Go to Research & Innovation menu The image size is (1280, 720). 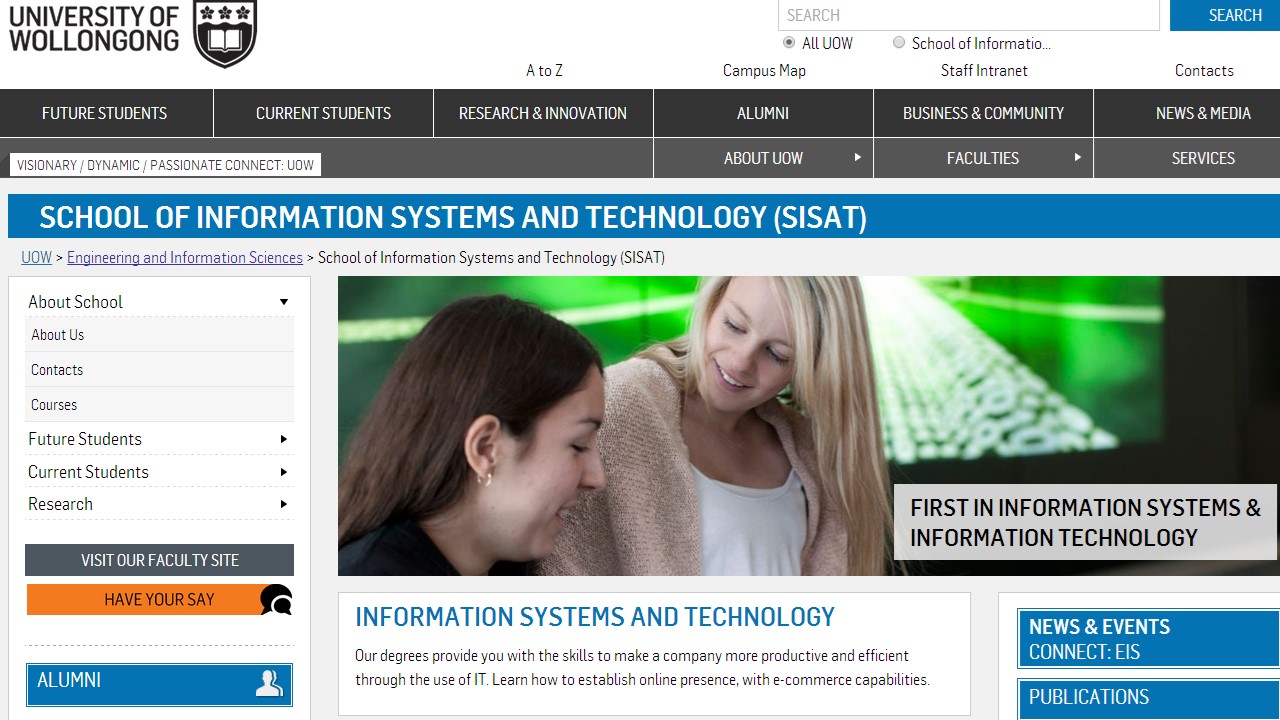click(543, 113)
